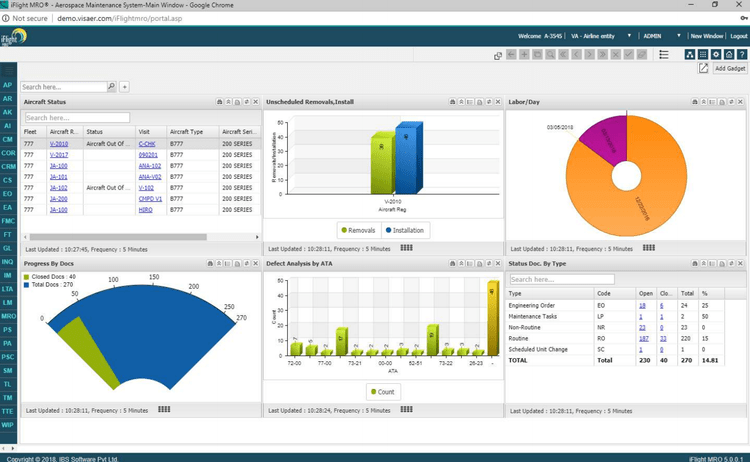750x462 pixels.
Task: Collapse the Progress By Docs gadget
Action: pyautogui.click(x=219, y=264)
